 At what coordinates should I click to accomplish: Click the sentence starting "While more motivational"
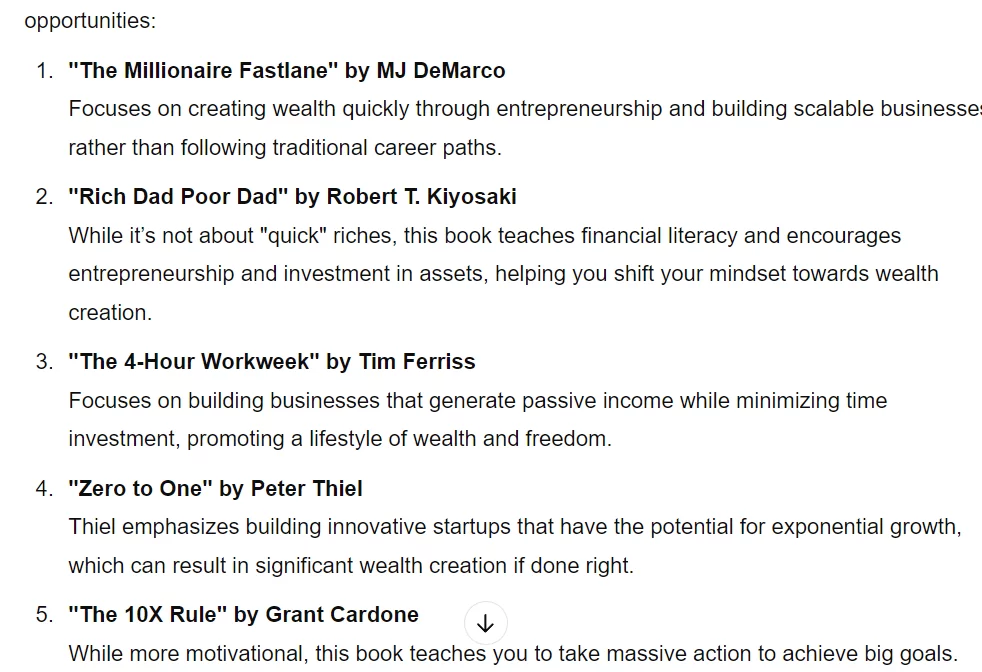(513, 654)
